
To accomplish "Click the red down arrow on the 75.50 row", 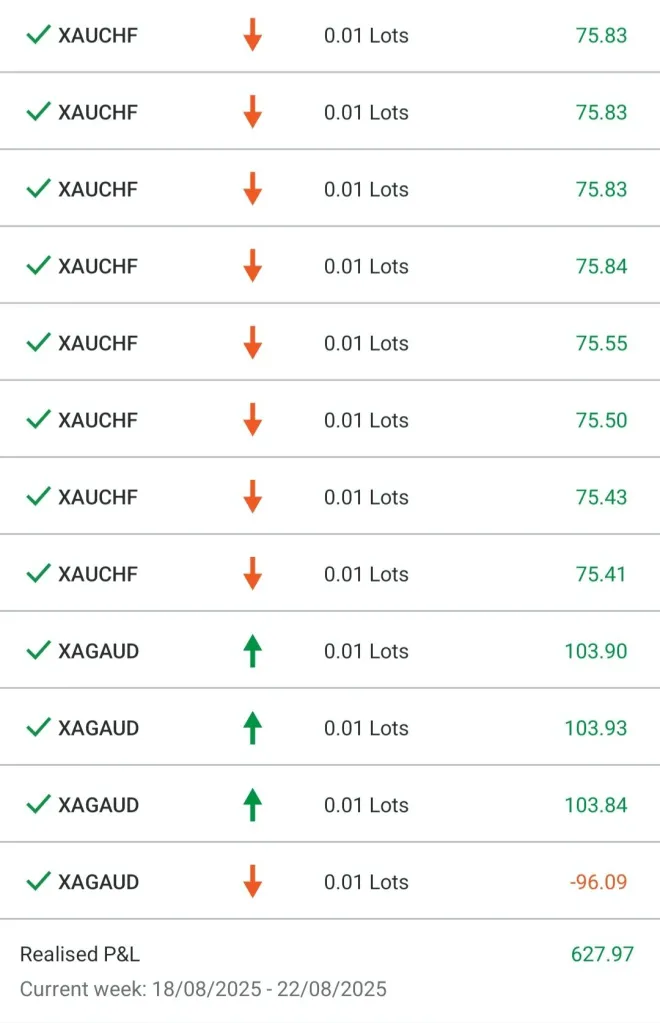I will click(x=252, y=420).
